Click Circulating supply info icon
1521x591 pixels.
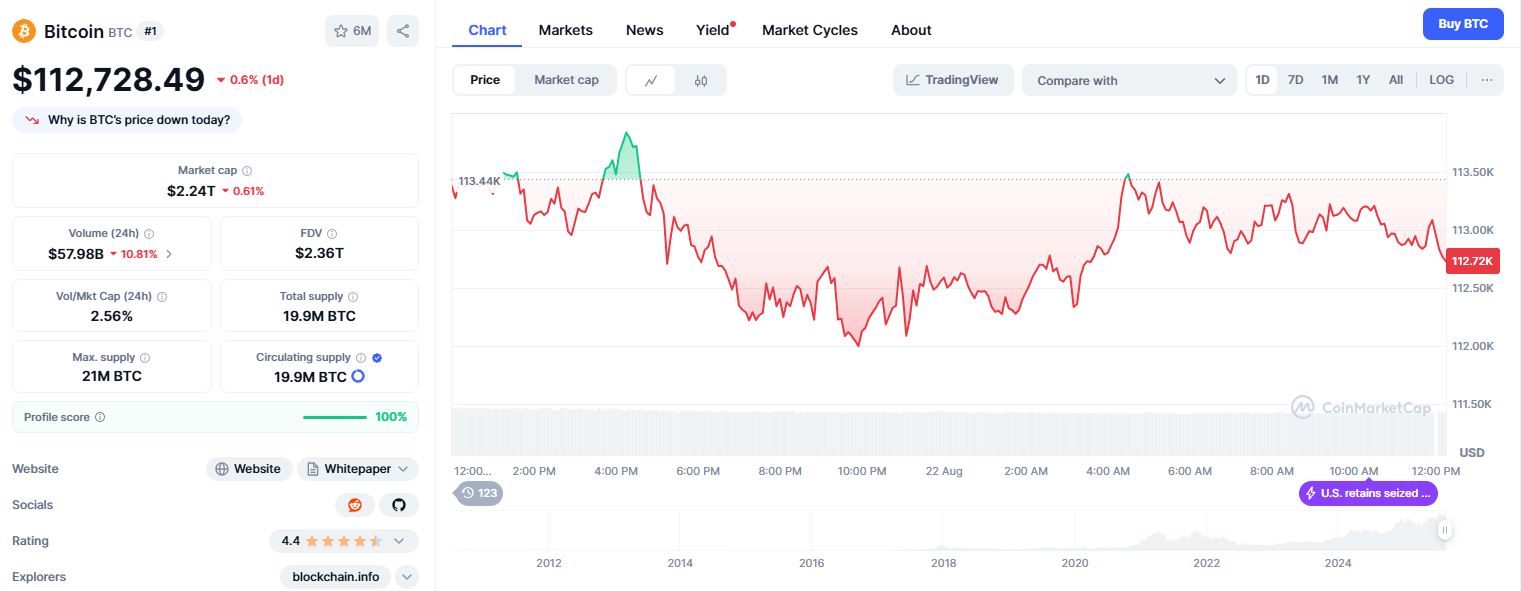pyautogui.click(x=361, y=358)
